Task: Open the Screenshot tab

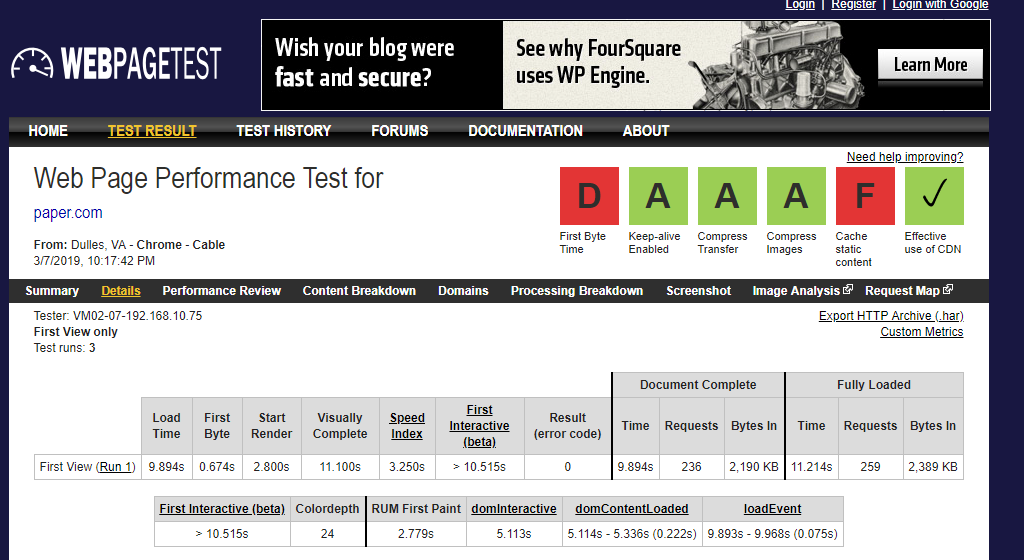Action: click(x=698, y=291)
